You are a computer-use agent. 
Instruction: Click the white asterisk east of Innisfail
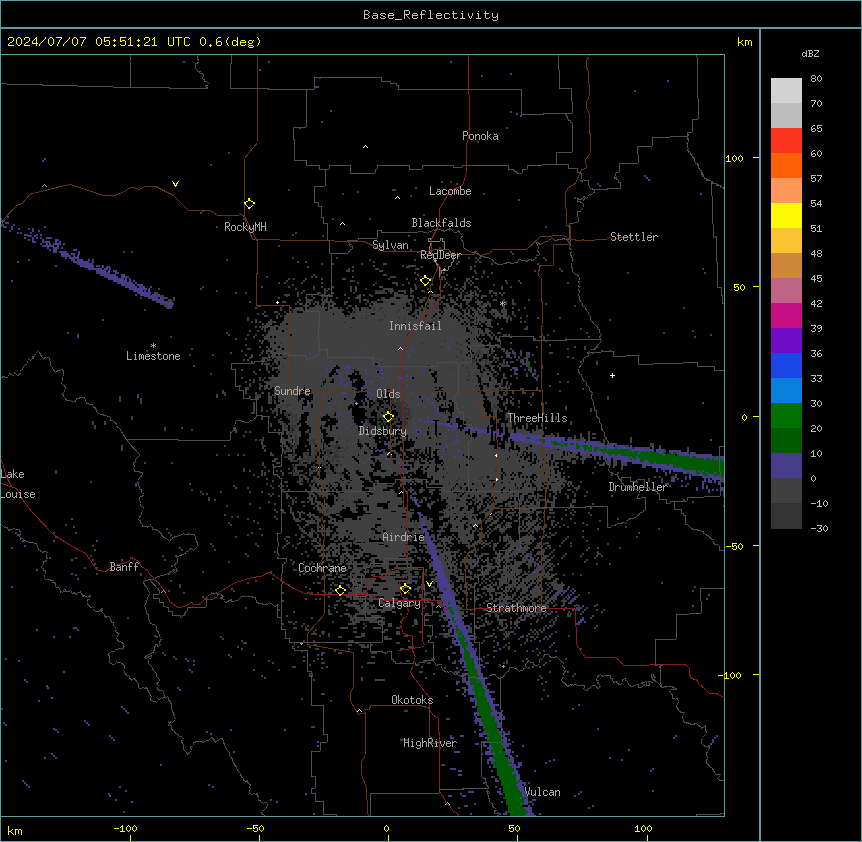tap(502, 303)
